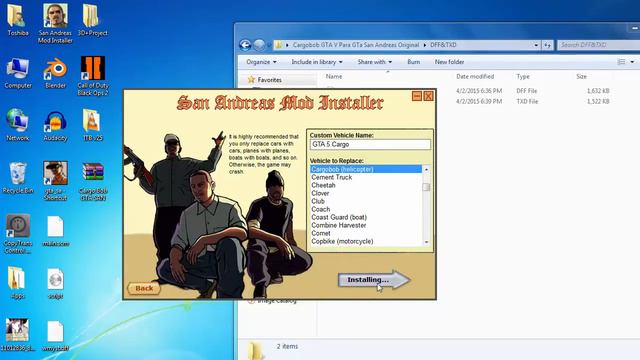This screenshot has width=640, height=360.
Task: Click DFF&TXD segment in address bar
Action: coord(443,45)
